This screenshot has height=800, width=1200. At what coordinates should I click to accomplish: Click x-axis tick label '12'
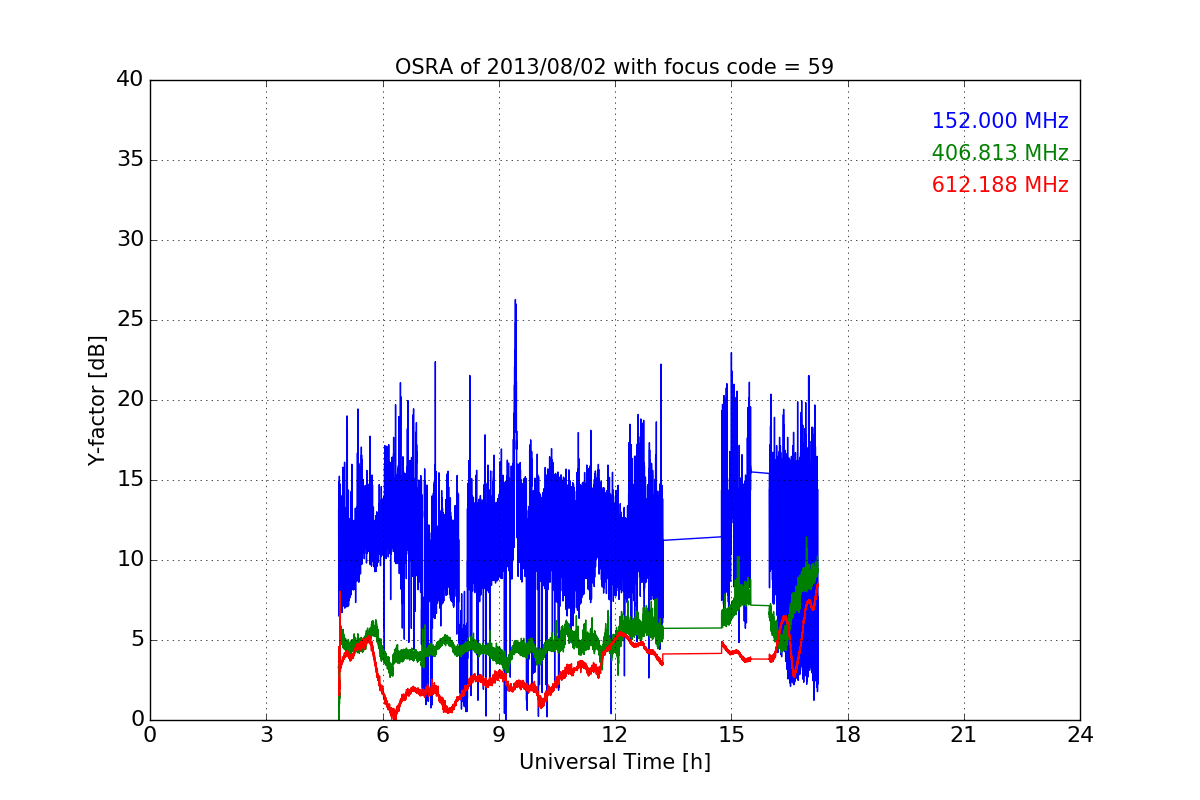[615, 735]
